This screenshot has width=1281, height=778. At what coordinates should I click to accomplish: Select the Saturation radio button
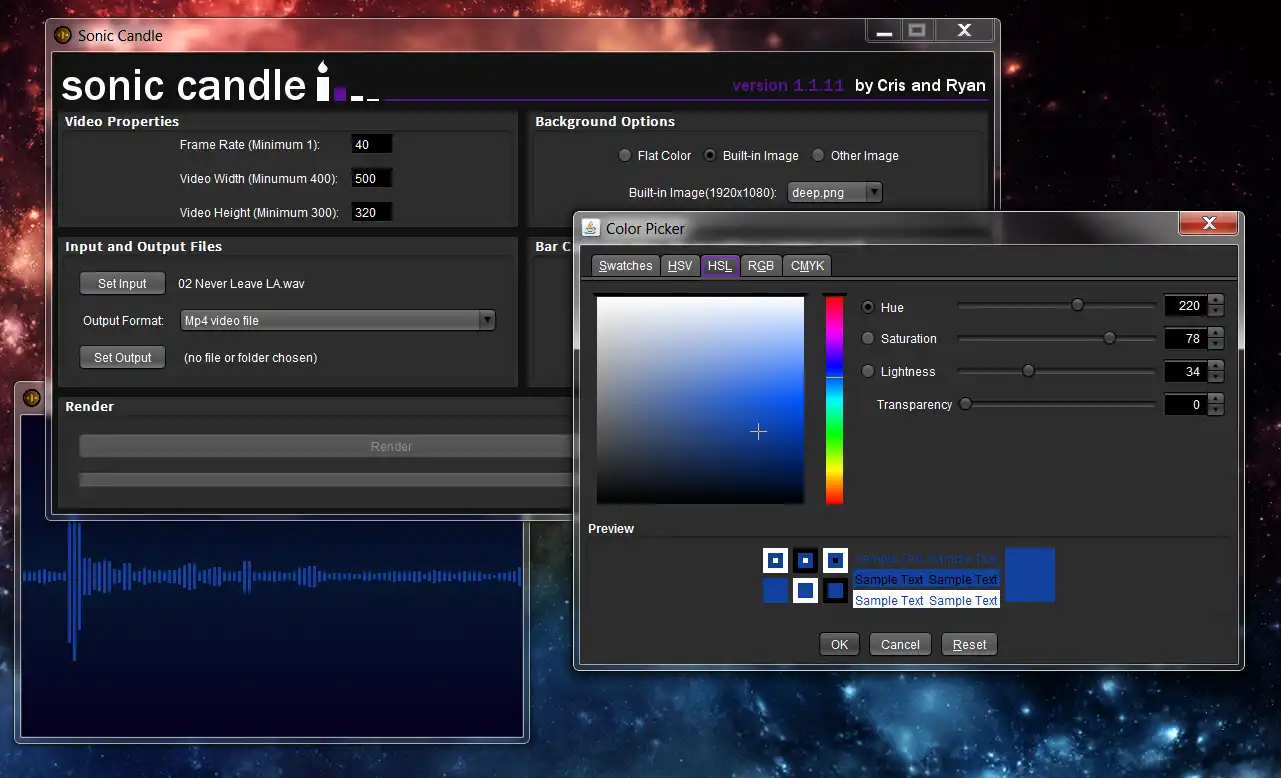click(x=868, y=339)
